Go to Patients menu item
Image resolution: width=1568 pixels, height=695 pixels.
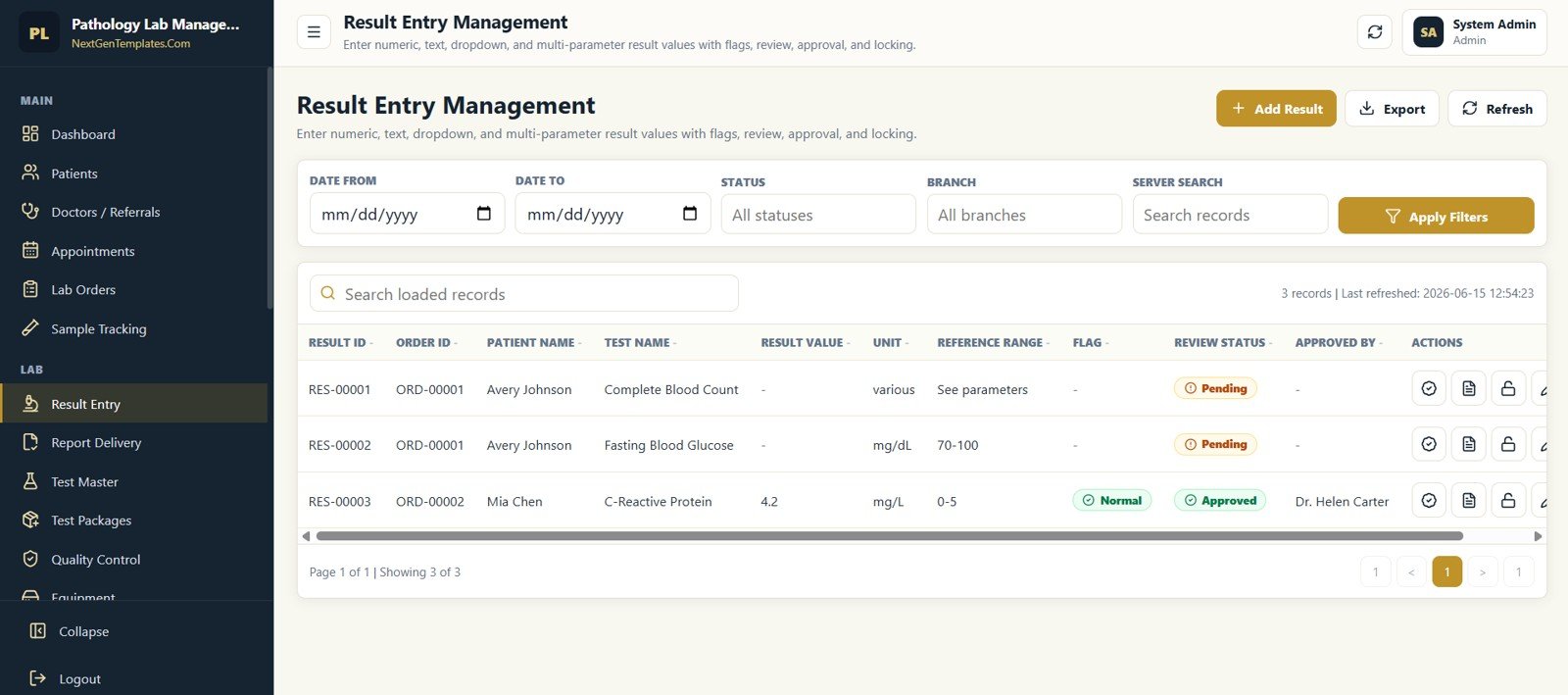click(134, 173)
